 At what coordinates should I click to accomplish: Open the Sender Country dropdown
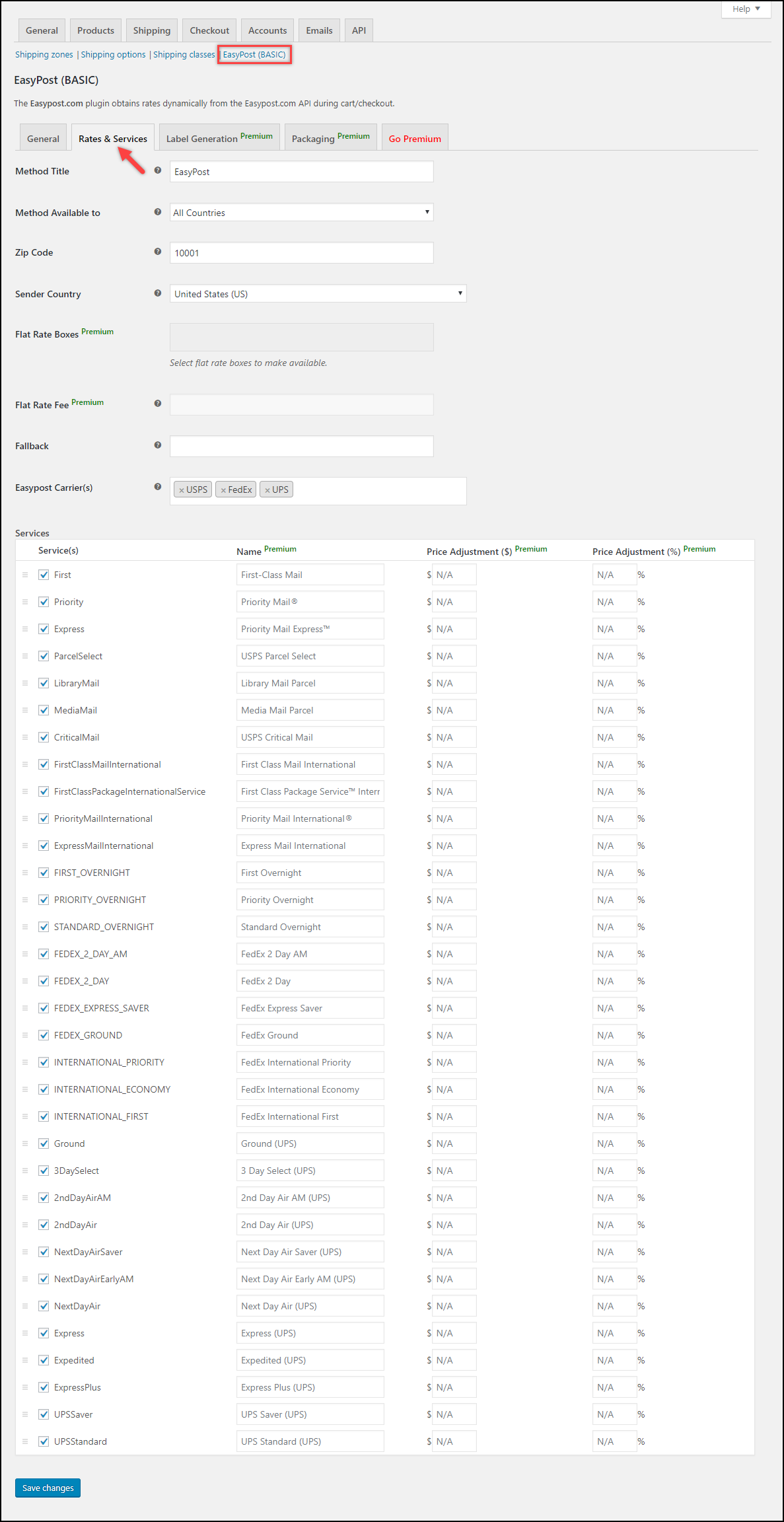pos(318,293)
